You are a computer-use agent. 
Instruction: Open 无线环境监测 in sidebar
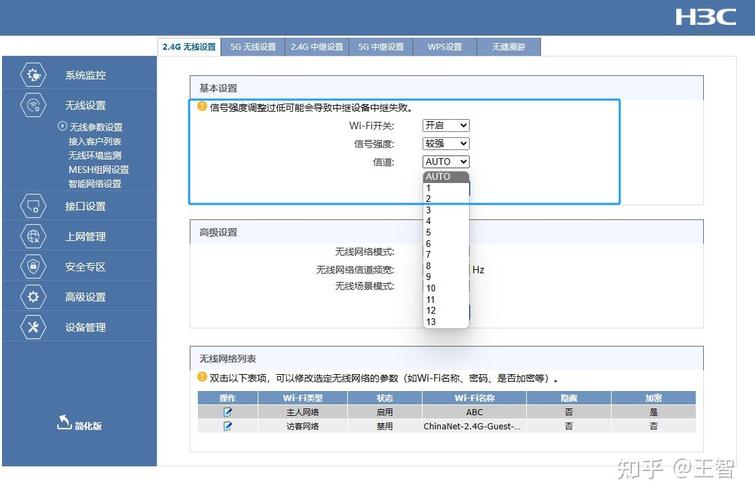point(95,155)
